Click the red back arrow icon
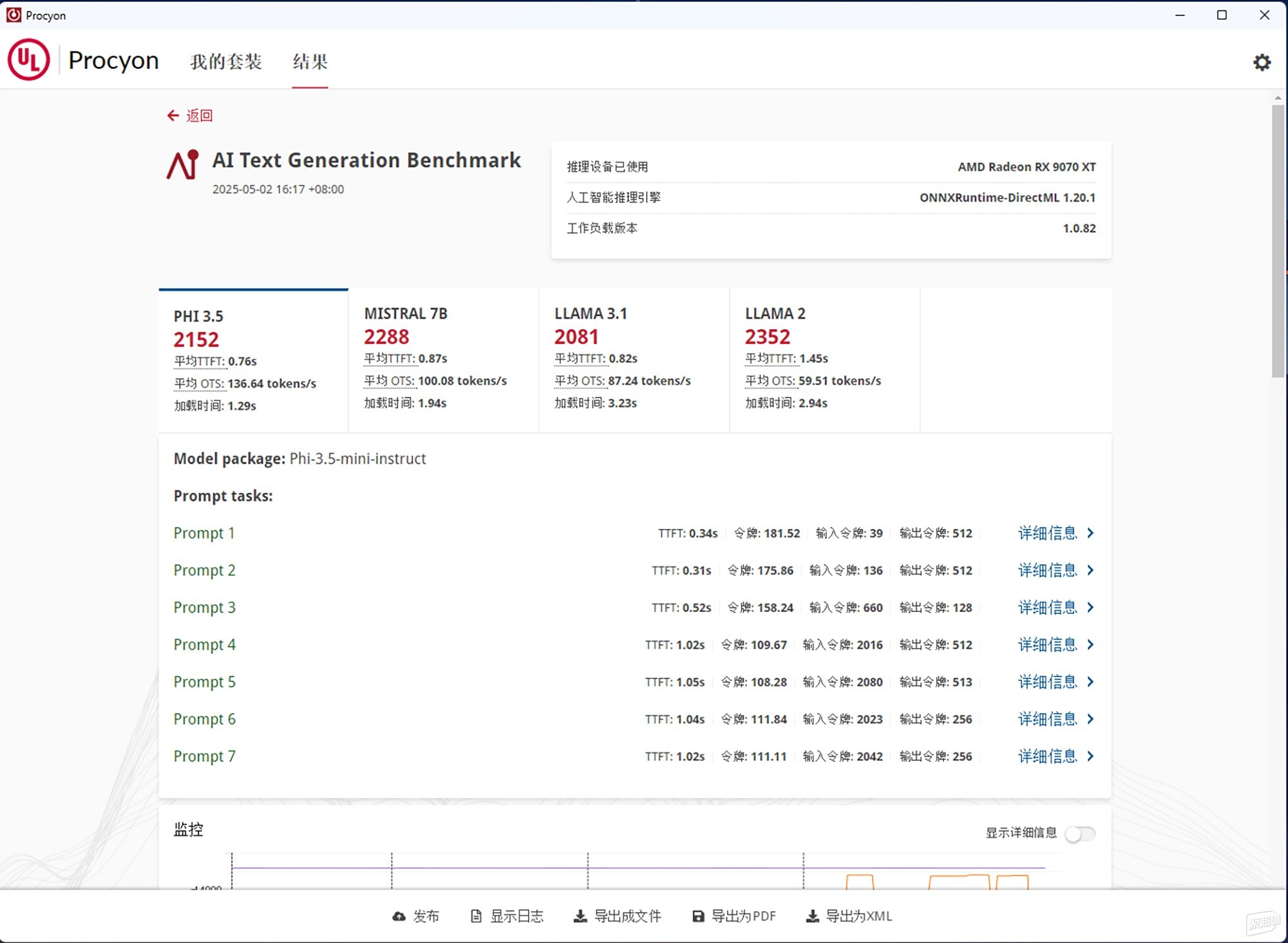Image resolution: width=1288 pixels, height=943 pixels. tap(173, 115)
